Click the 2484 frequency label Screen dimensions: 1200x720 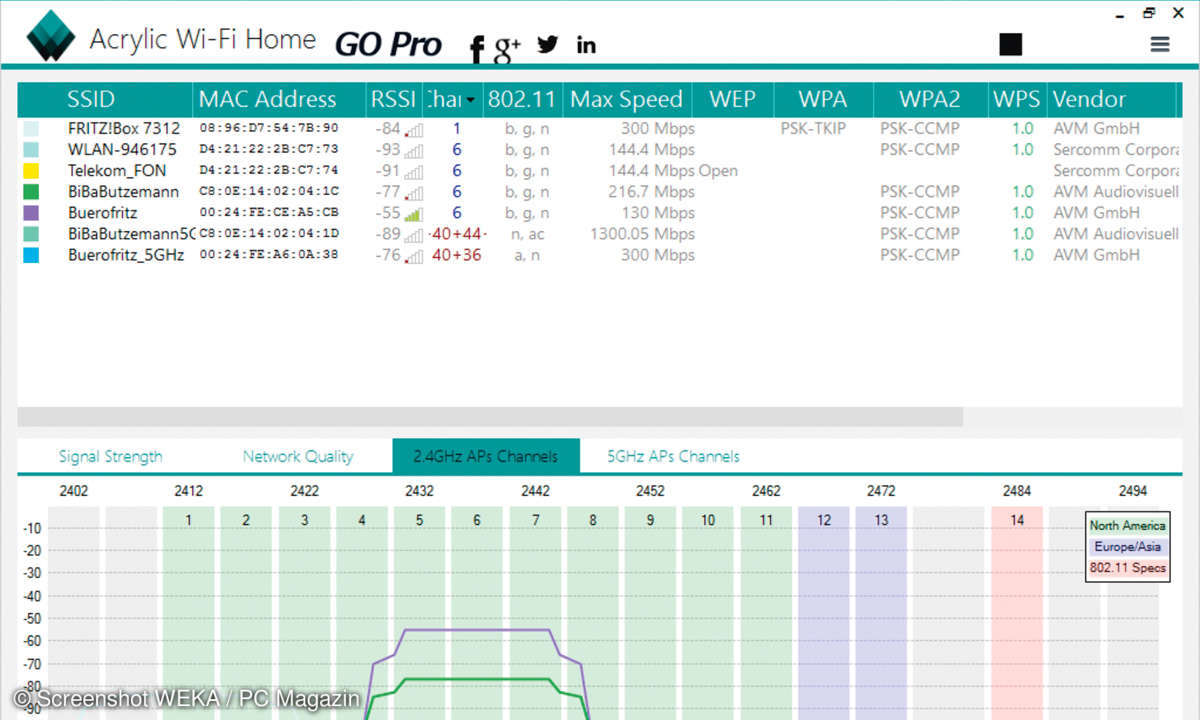pos(1017,491)
